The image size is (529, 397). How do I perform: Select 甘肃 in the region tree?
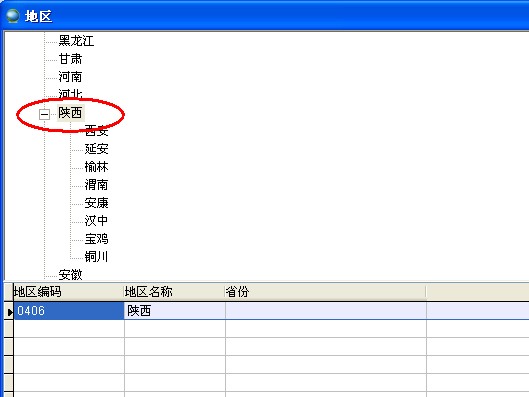[x=70, y=59]
